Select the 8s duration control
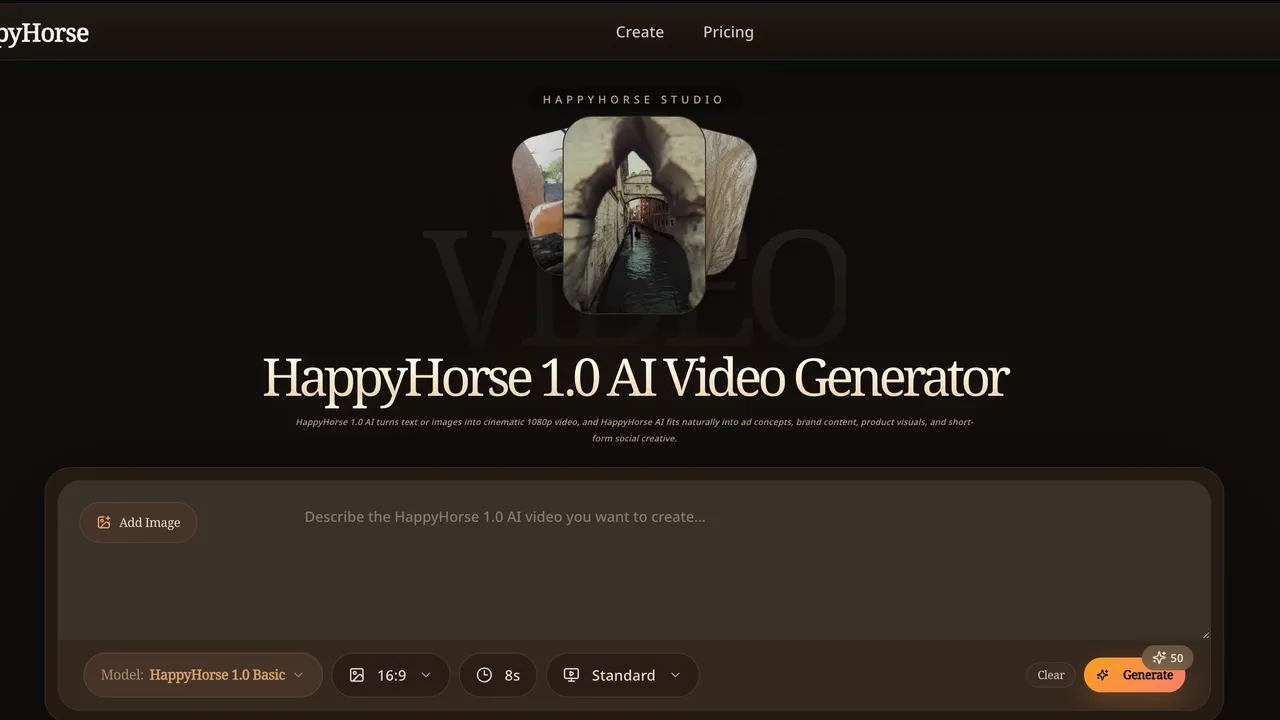The width and height of the screenshot is (1280, 720). pos(498,675)
